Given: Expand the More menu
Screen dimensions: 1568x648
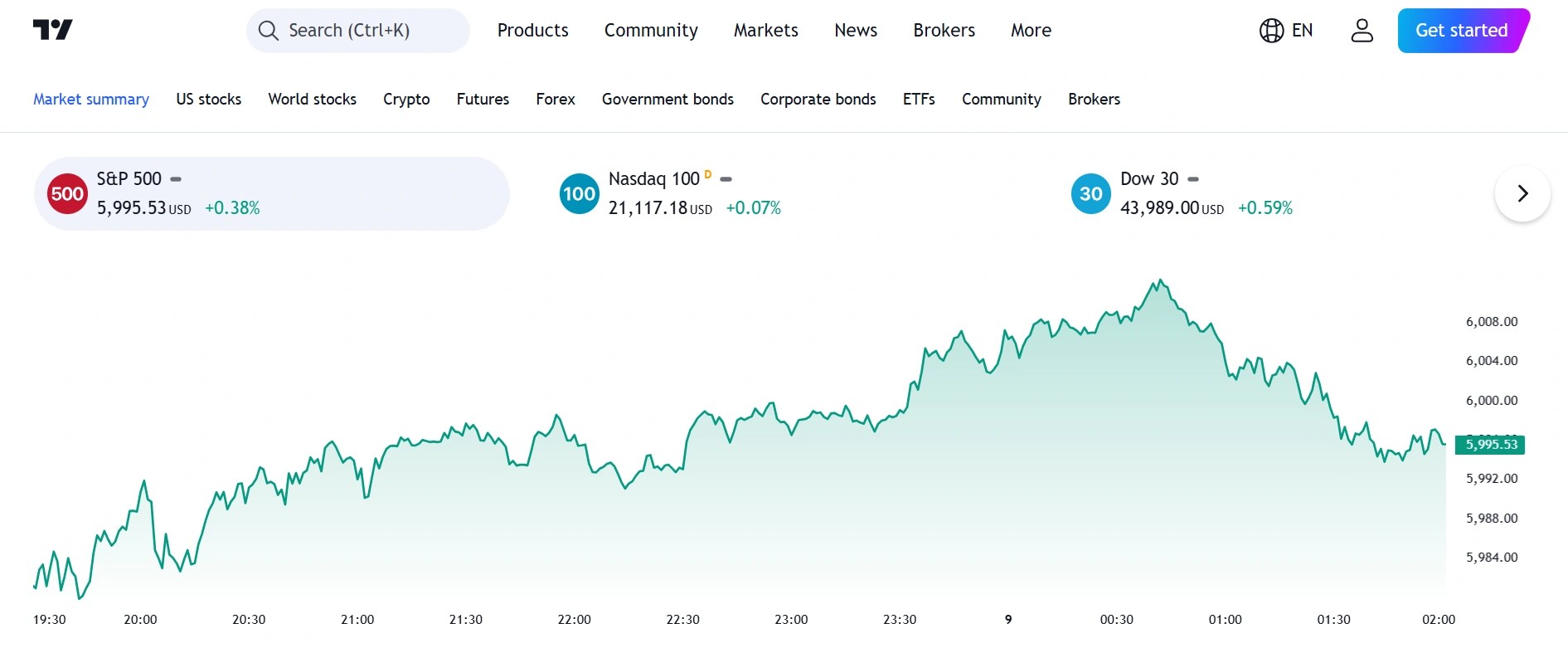Looking at the screenshot, I should click(x=1031, y=31).
